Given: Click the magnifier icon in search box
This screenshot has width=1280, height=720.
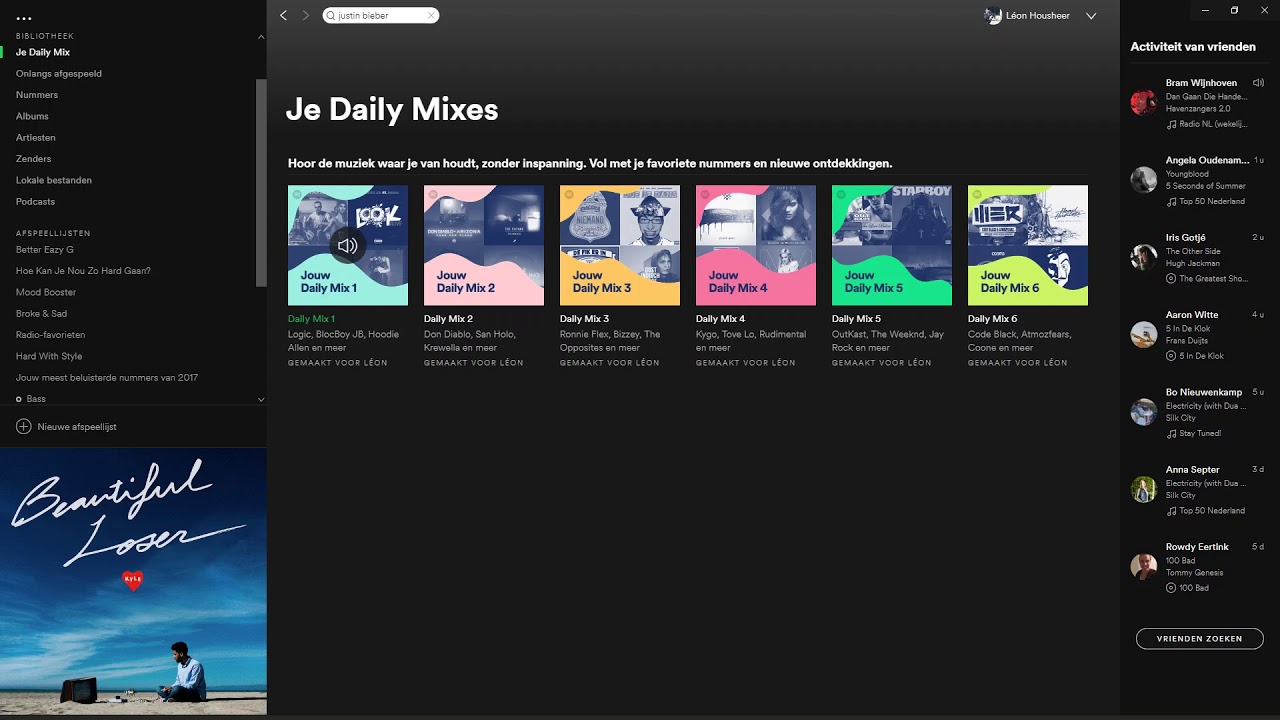Looking at the screenshot, I should (331, 16).
